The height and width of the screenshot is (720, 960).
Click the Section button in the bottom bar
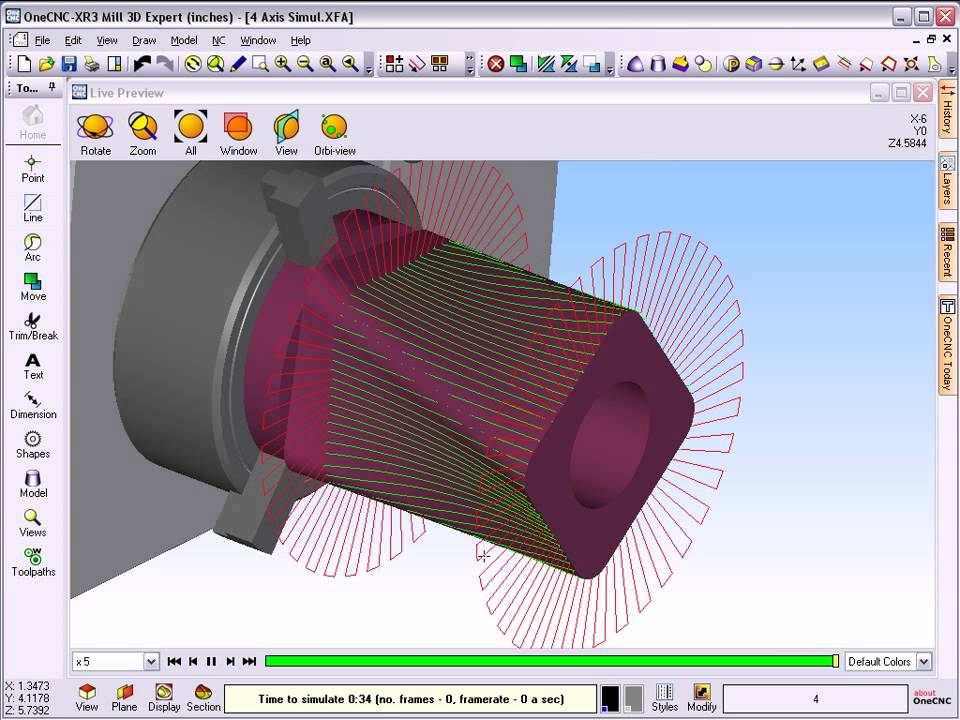pyautogui.click(x=203, y=699)
